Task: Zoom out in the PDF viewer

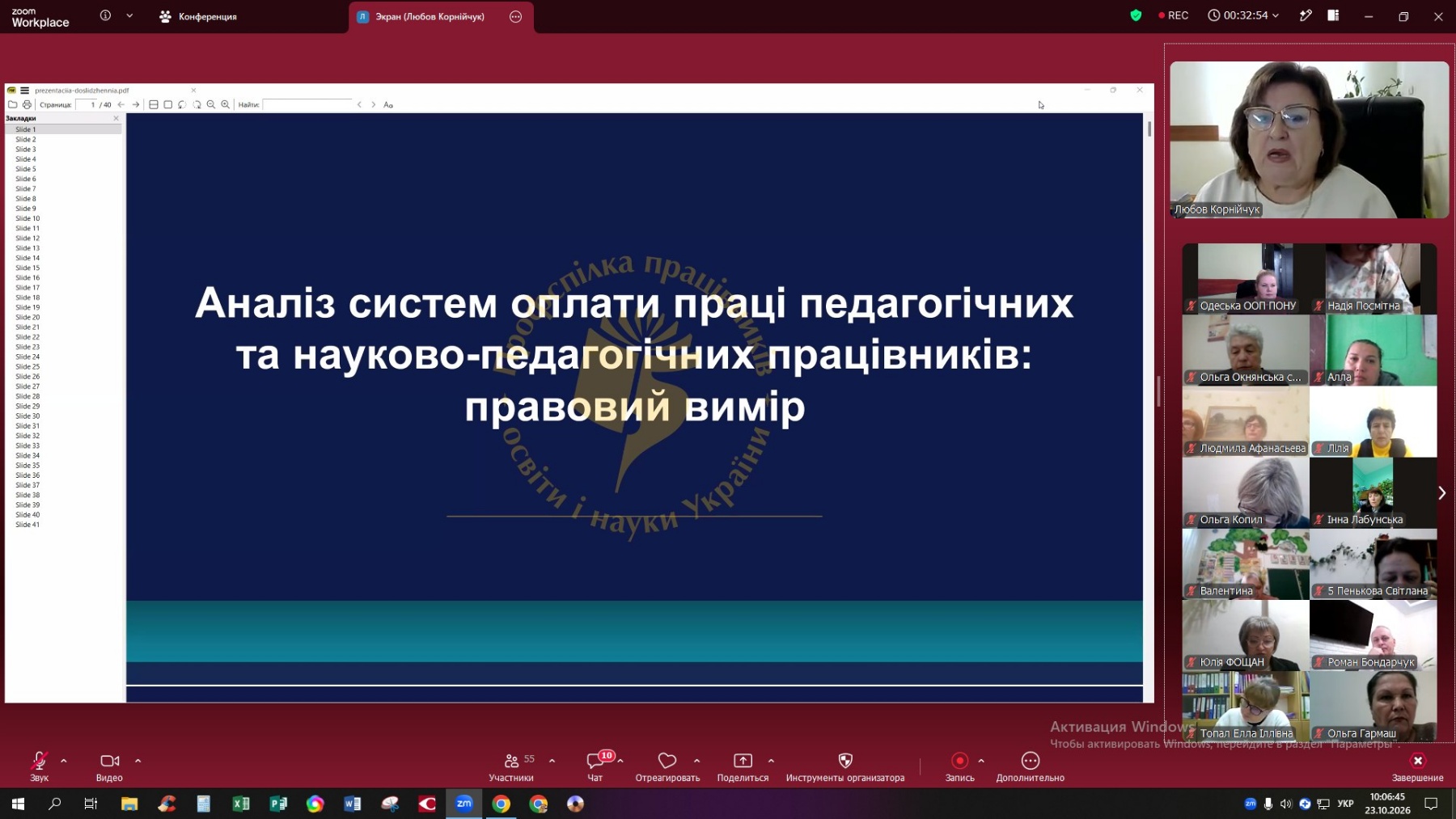Action: 211,104
